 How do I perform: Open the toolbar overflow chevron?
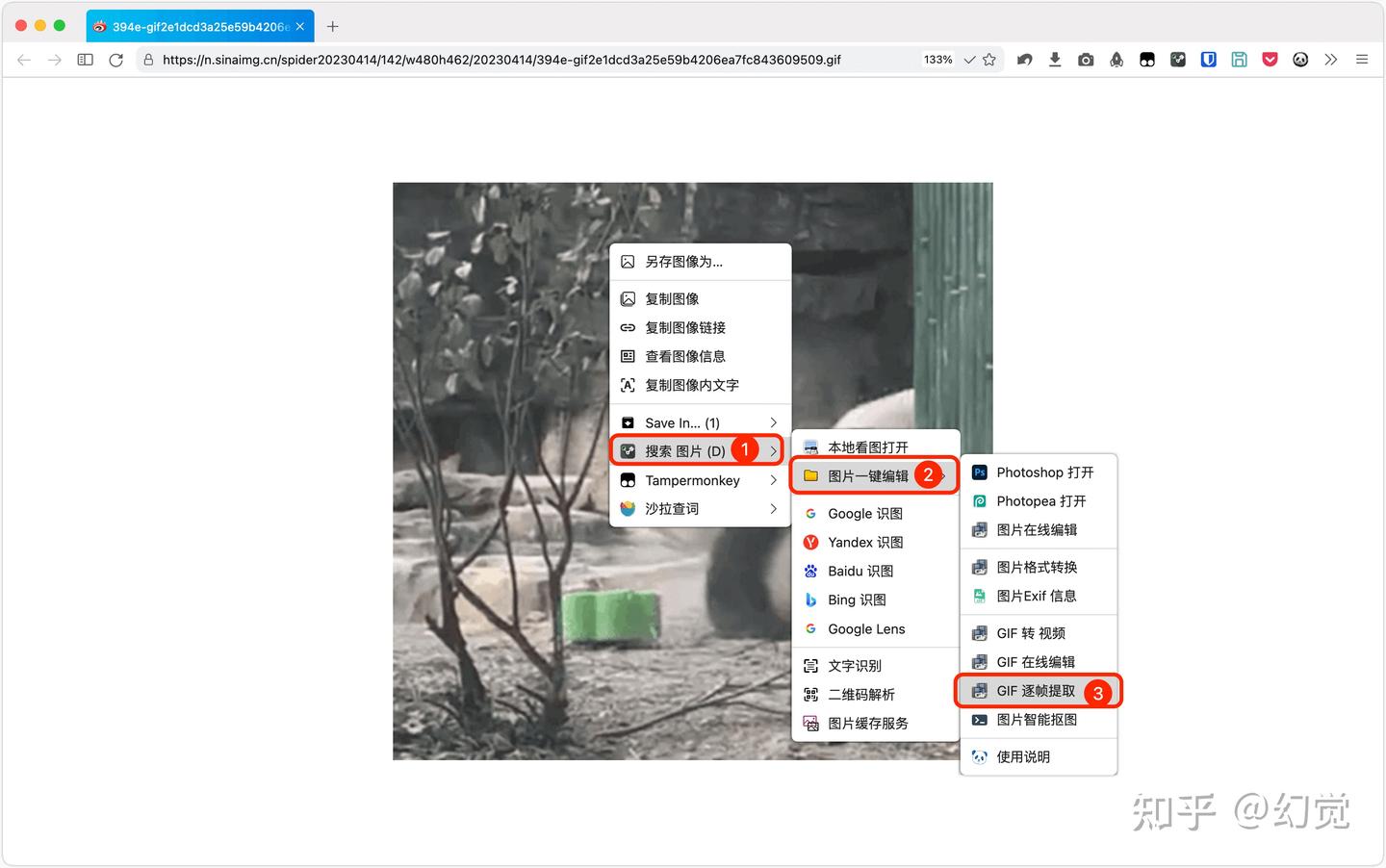click(1331, 59)
